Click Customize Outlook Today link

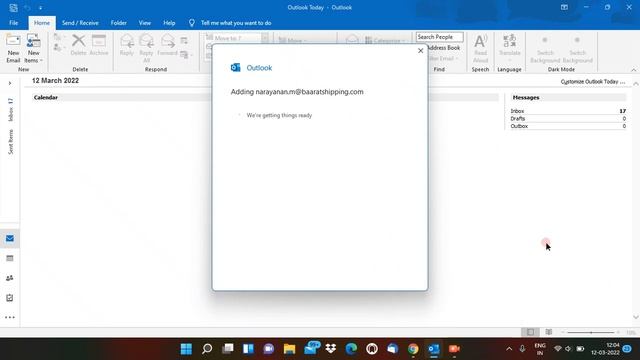(x=593, y=82)
